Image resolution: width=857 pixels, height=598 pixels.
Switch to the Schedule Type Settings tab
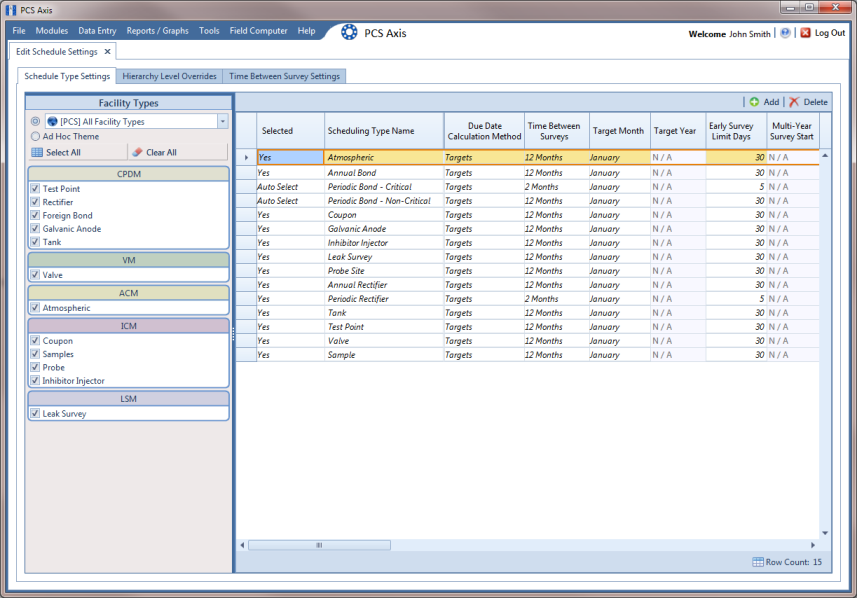coord(67,76)
